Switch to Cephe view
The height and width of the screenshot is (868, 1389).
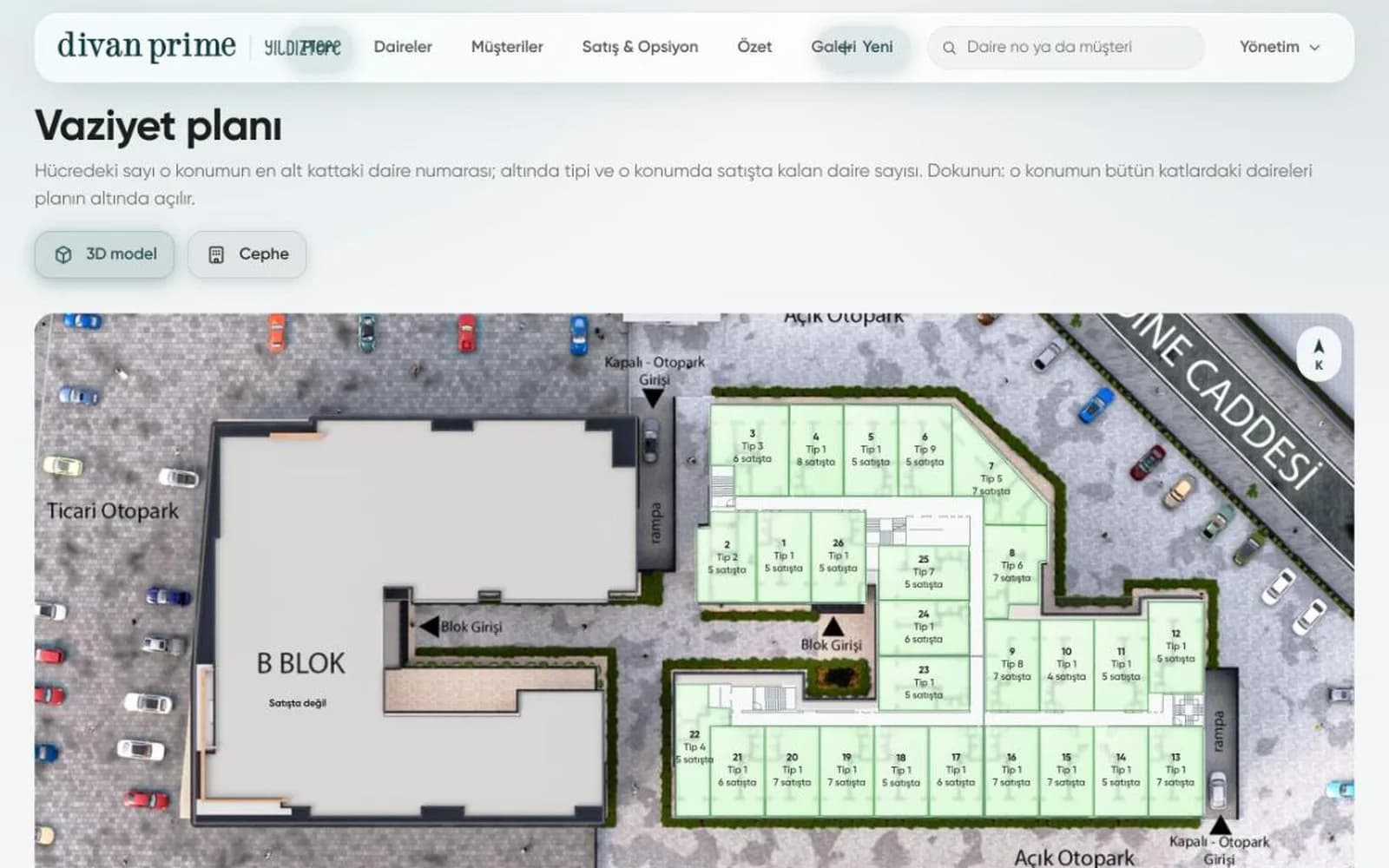(247, 254)
